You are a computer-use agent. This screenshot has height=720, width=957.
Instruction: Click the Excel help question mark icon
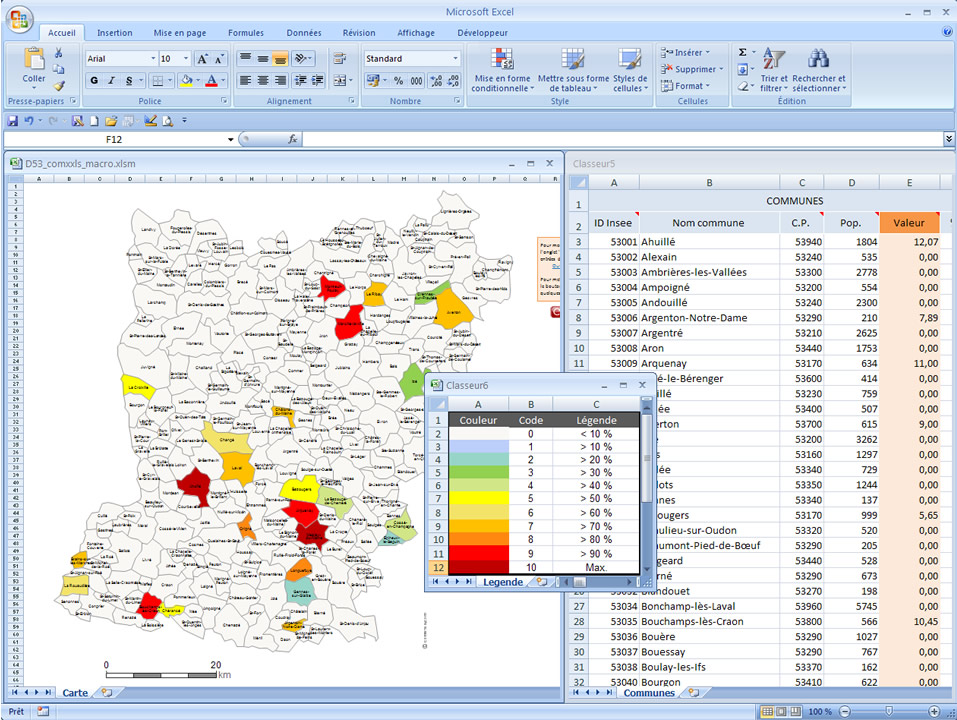click(947, 32)
